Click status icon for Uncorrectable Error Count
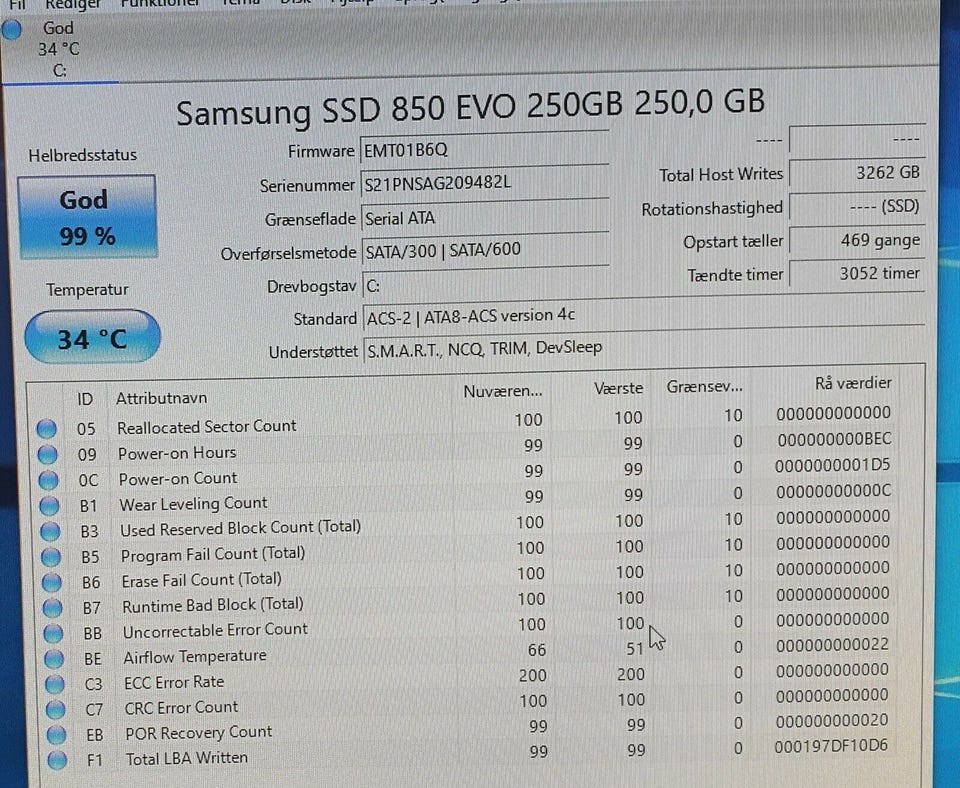The image size is (960, 788). coord(53,633)
